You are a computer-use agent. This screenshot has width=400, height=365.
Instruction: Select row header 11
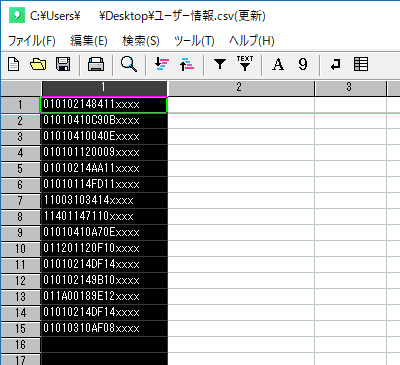click(20, 265)
